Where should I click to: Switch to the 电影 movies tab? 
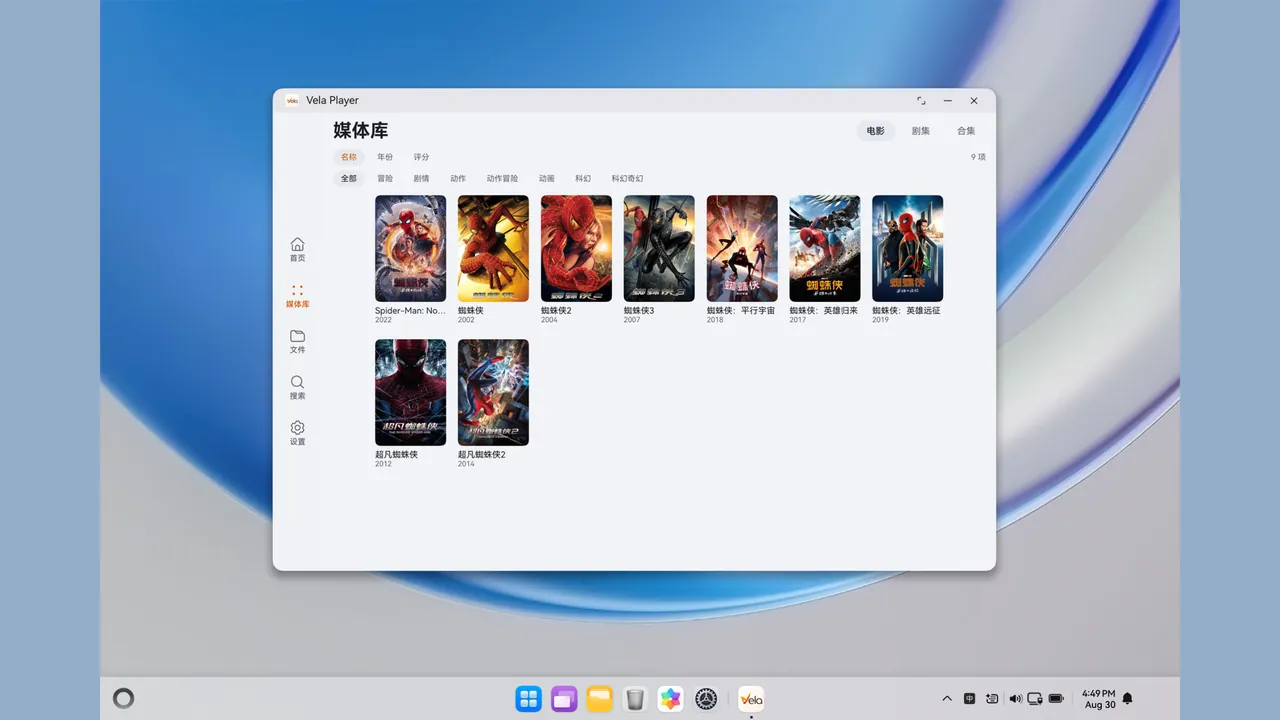tap(875, 131)
